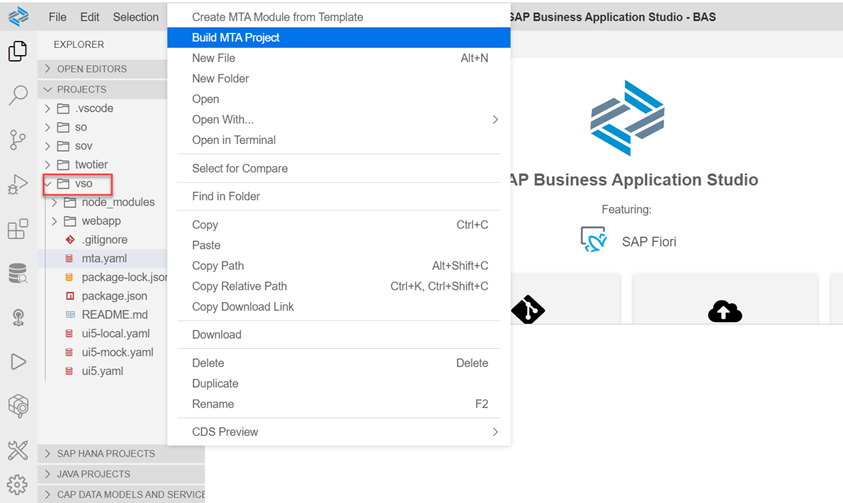The height and width of the screenshot is (503, 843).
Task: Expand the Java Projects section
Action: (x=121, y=474)
